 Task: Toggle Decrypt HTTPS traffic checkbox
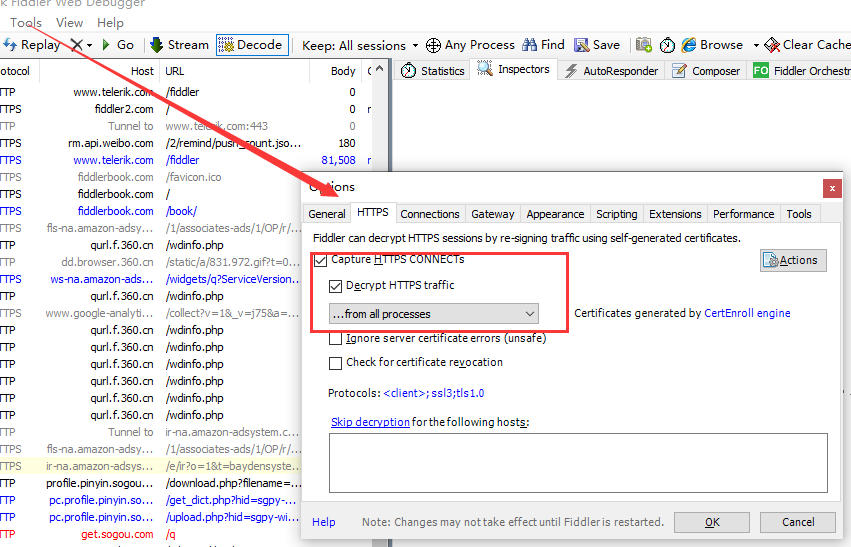click(x=335, y=286)
